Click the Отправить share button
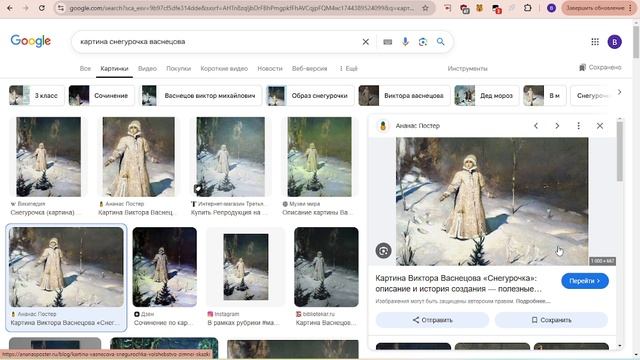640x360 pixels. (x=432, y=320)
